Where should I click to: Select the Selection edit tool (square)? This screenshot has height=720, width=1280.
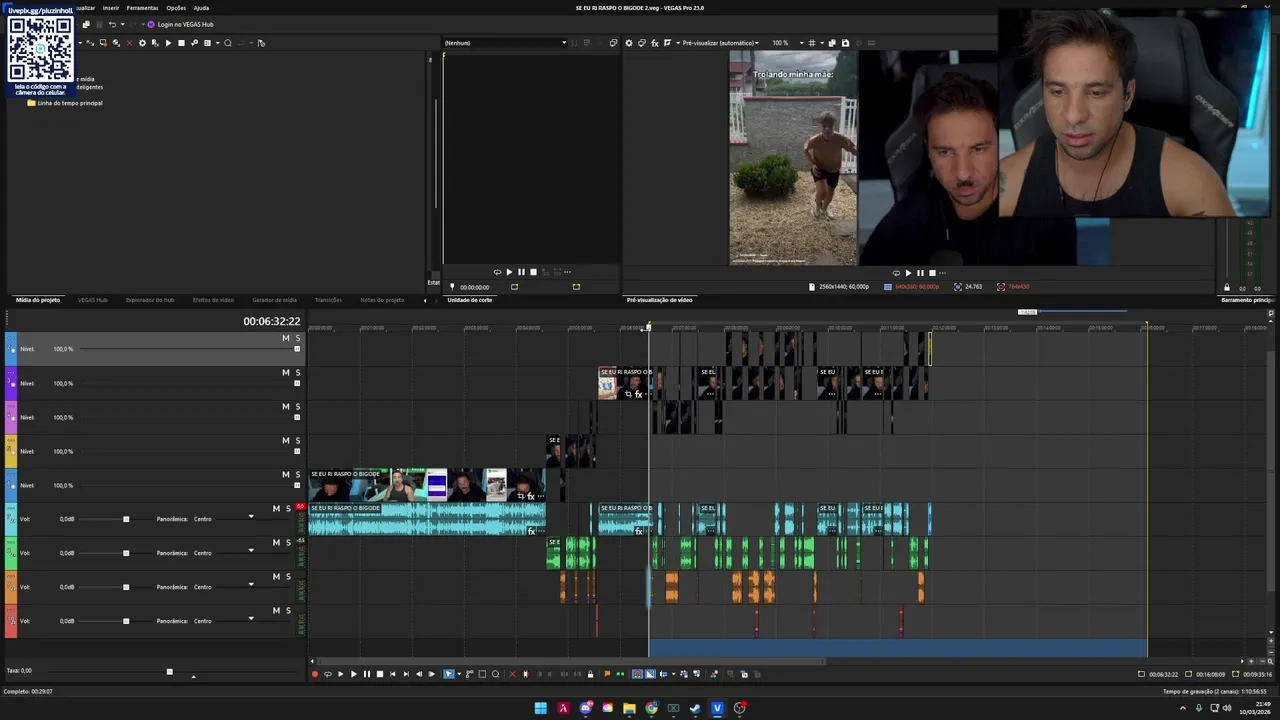(482, 674)
